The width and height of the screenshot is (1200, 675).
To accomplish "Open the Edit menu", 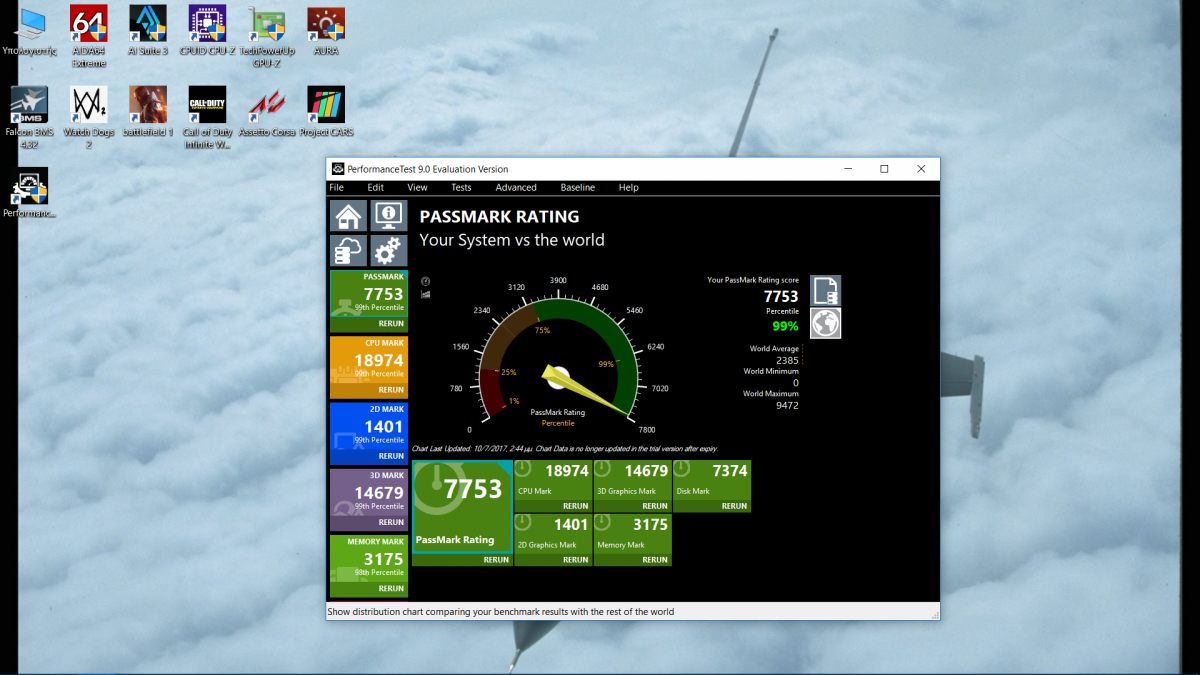I will tap(376, 187).
